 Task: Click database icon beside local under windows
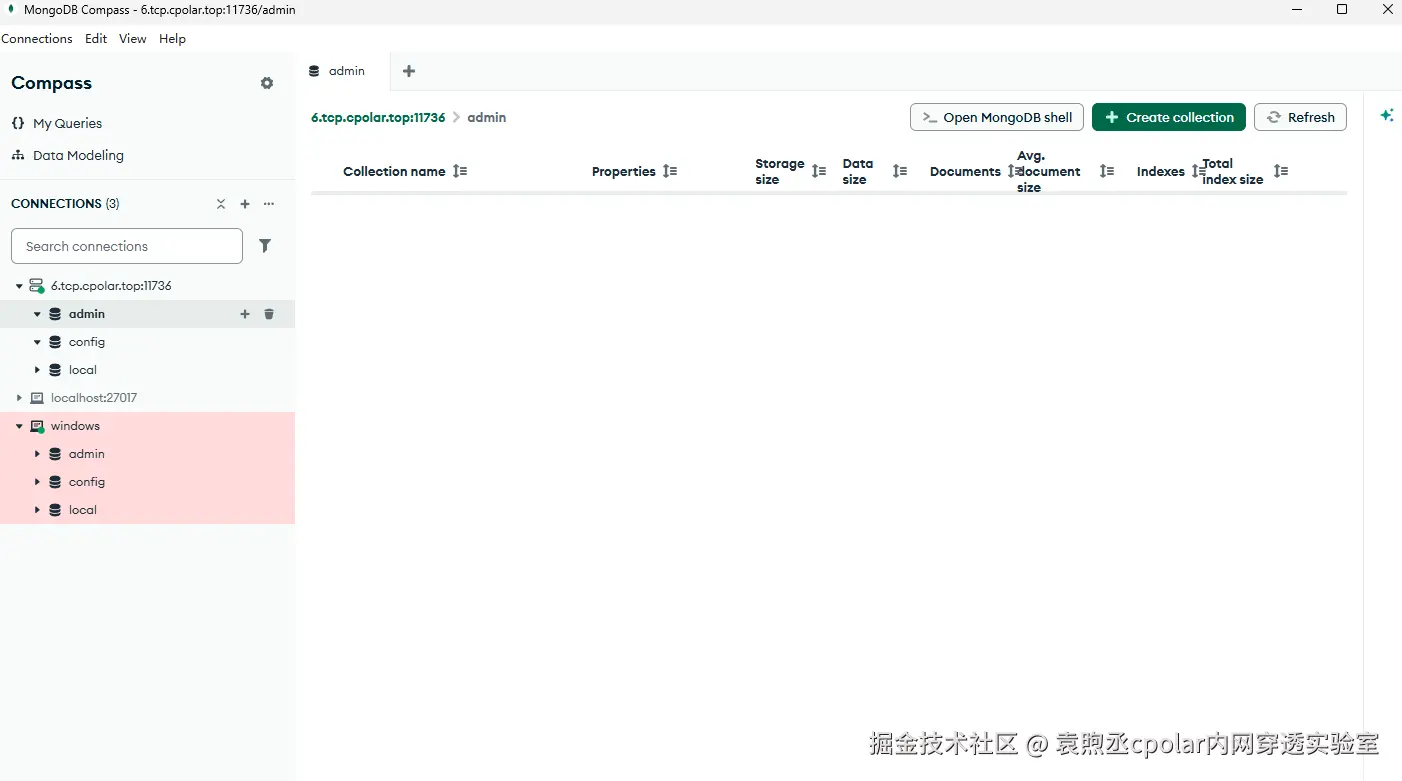[x=55, y=510]
